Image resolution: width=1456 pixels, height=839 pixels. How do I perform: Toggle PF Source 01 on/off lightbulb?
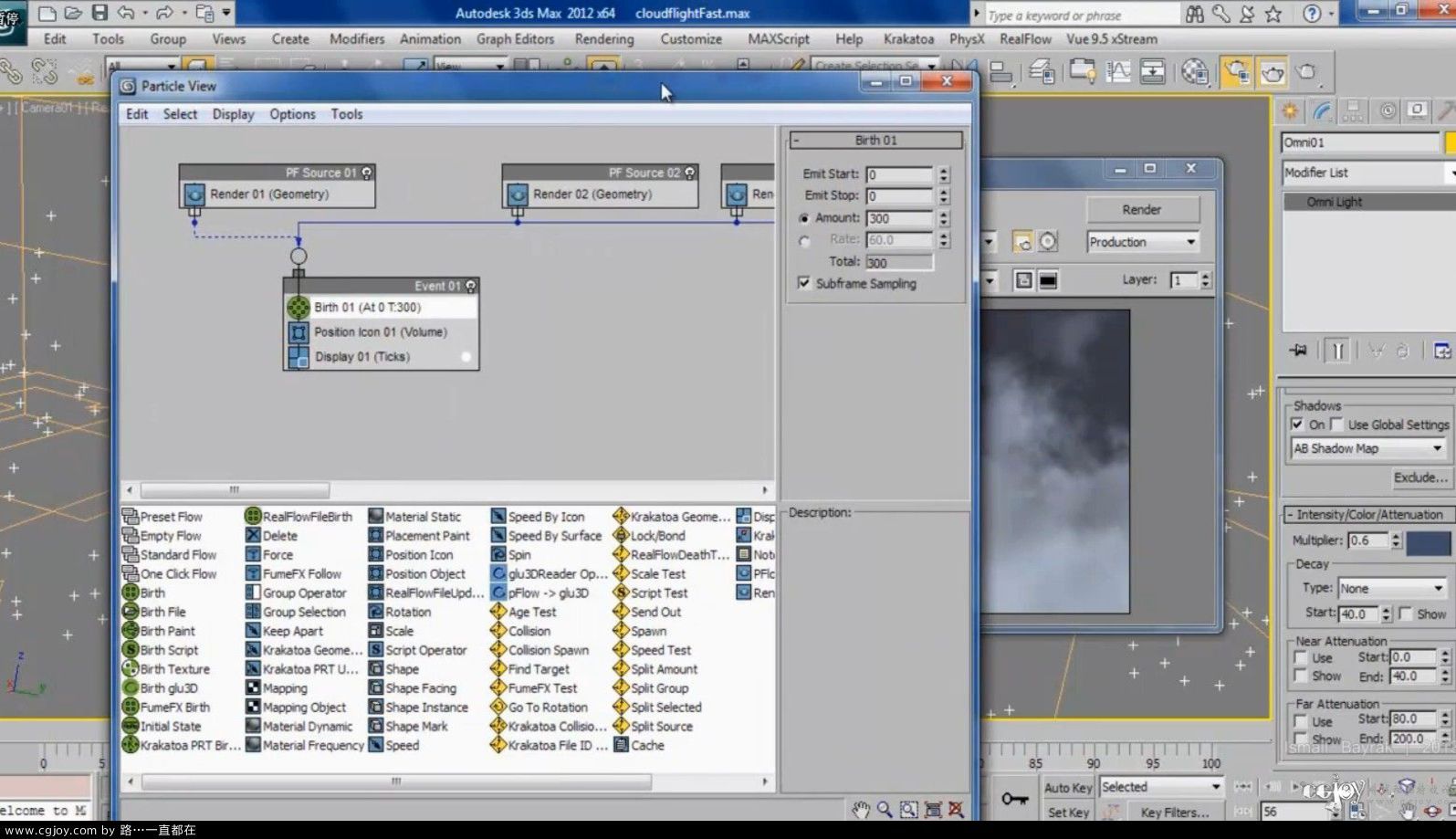[x=367, y=173]
